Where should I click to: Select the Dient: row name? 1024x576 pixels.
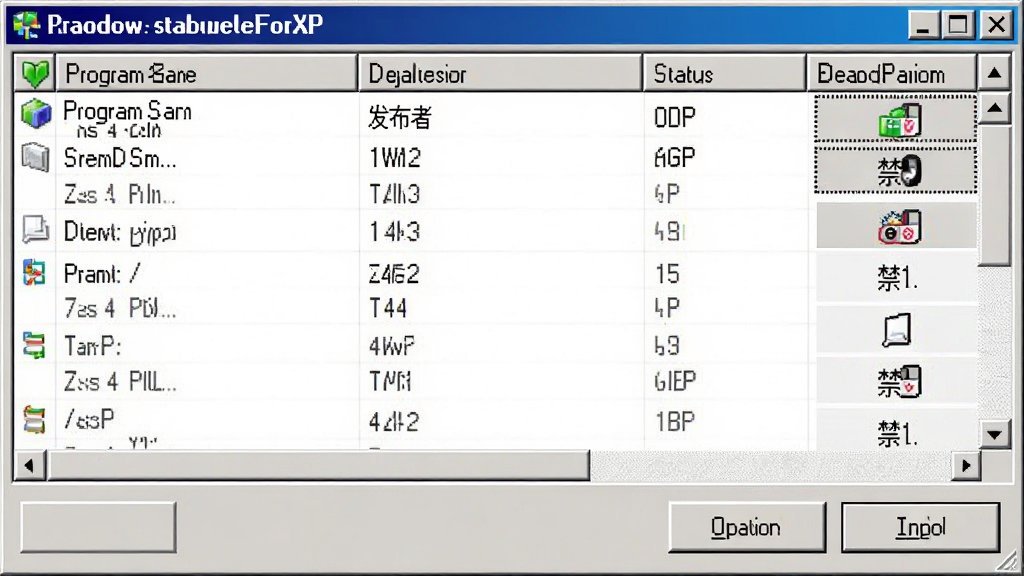120,232
